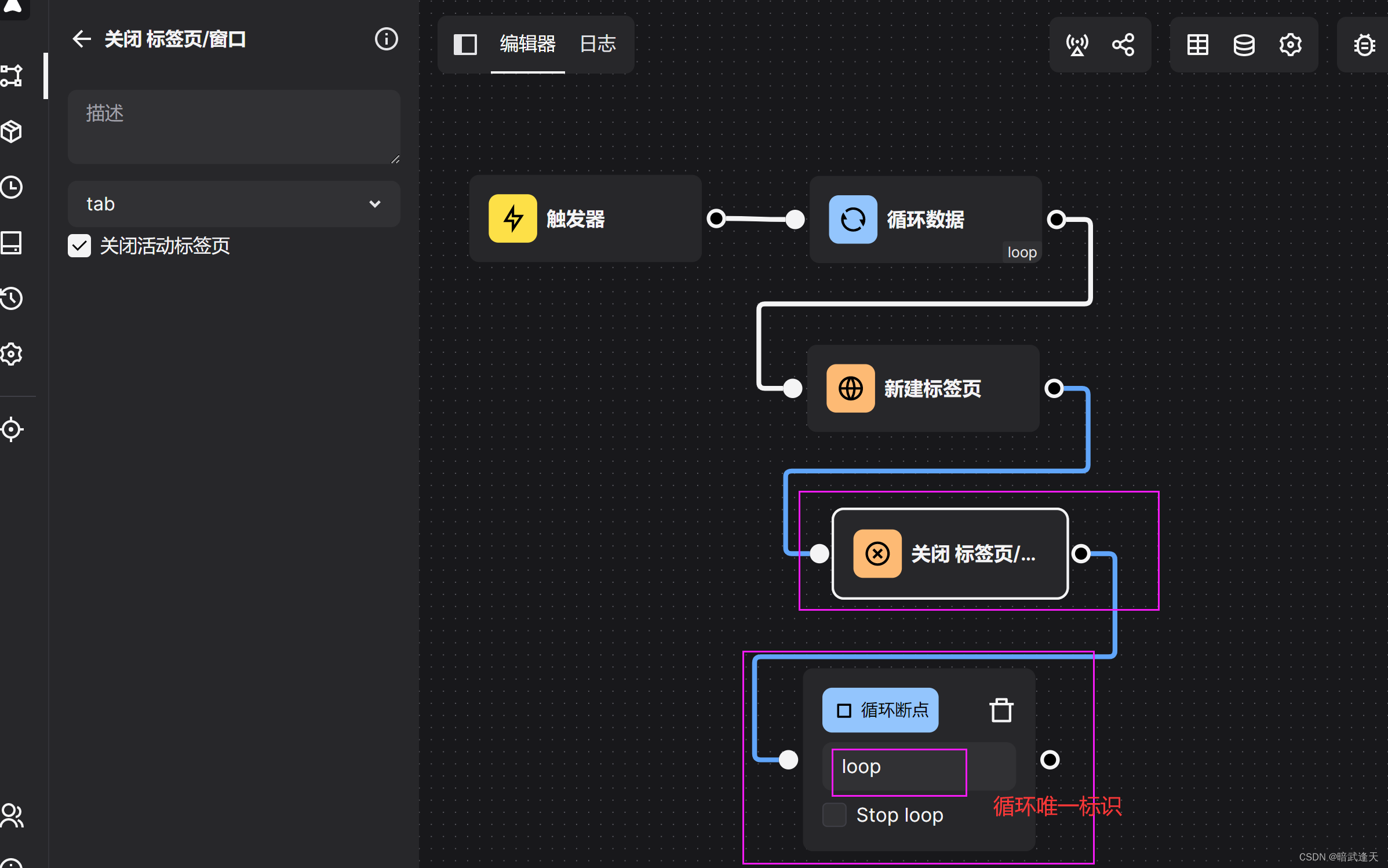Click the back arrow beside 关闭 标签页/窗口

point(82,39)
